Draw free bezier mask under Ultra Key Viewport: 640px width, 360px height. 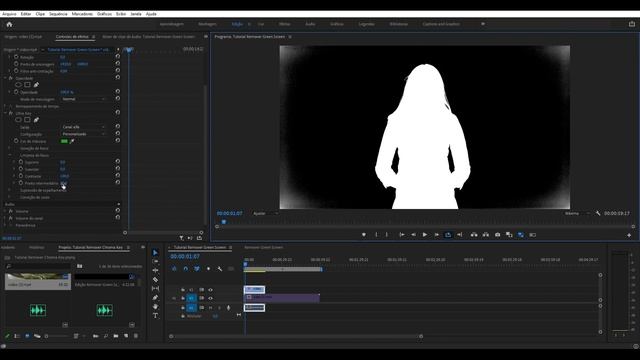pyautogui.click(x=36, y=120)
